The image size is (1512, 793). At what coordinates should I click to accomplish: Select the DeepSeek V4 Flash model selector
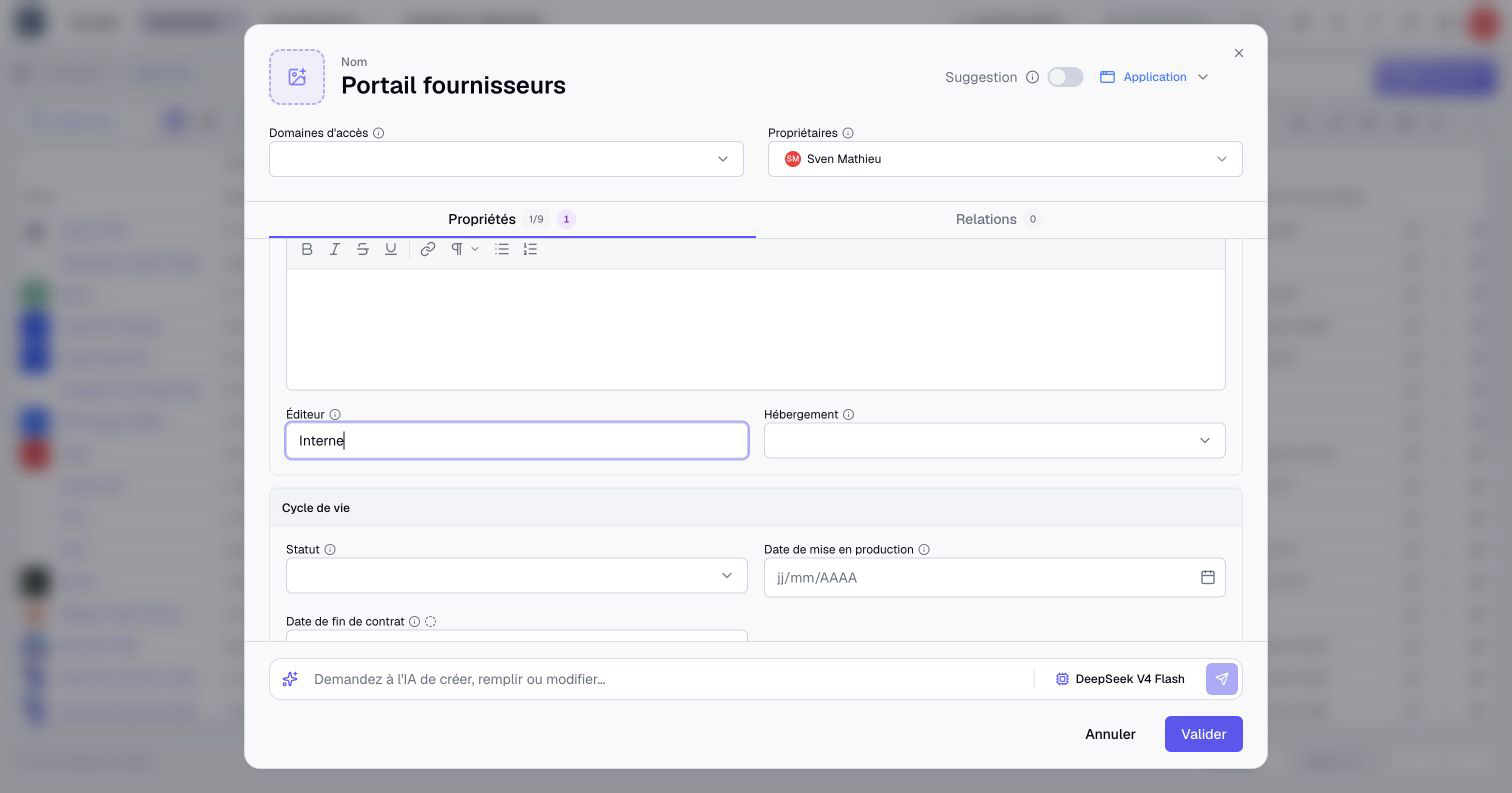1120,679
